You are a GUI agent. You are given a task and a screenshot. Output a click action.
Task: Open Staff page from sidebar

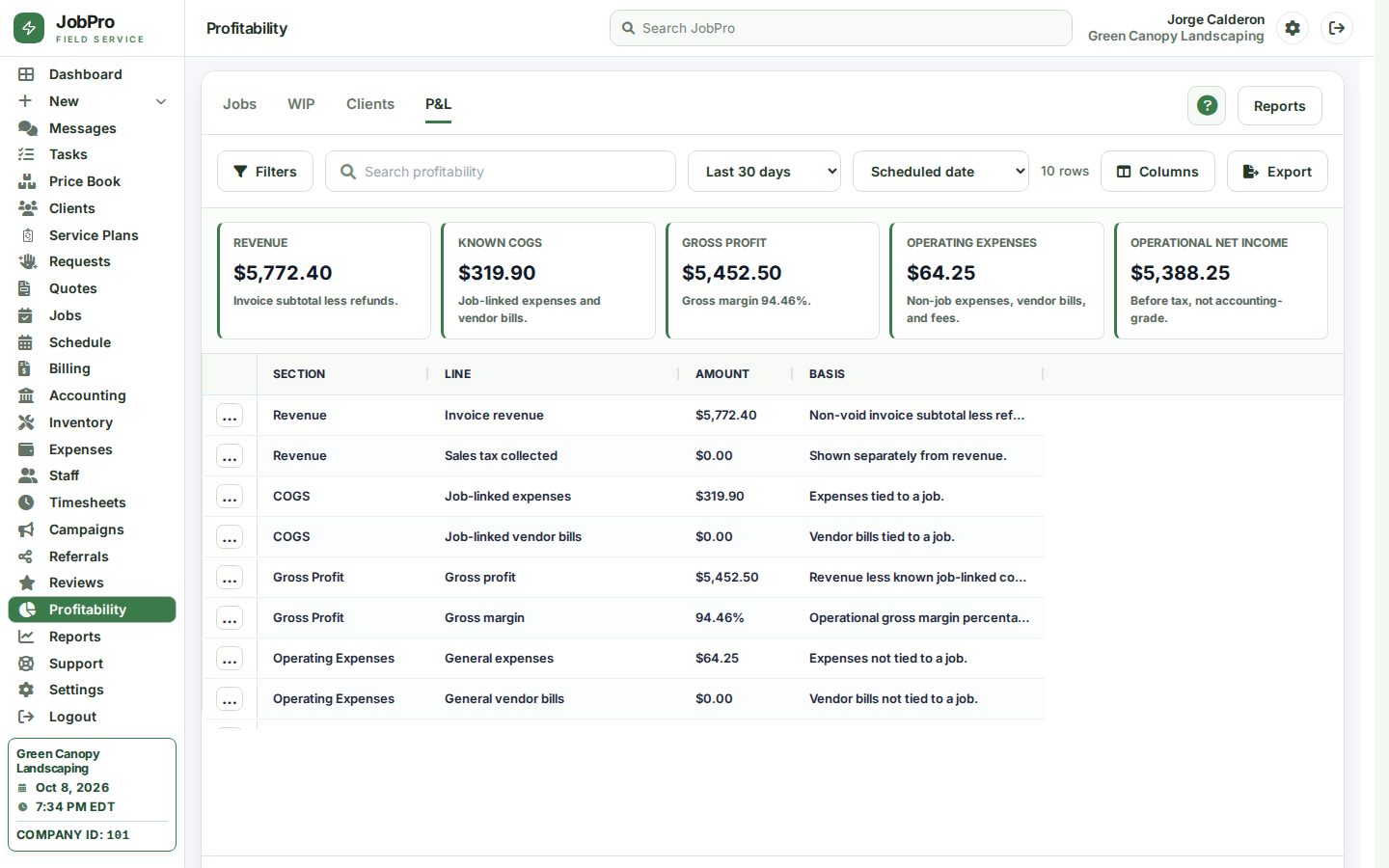[93, 475]
